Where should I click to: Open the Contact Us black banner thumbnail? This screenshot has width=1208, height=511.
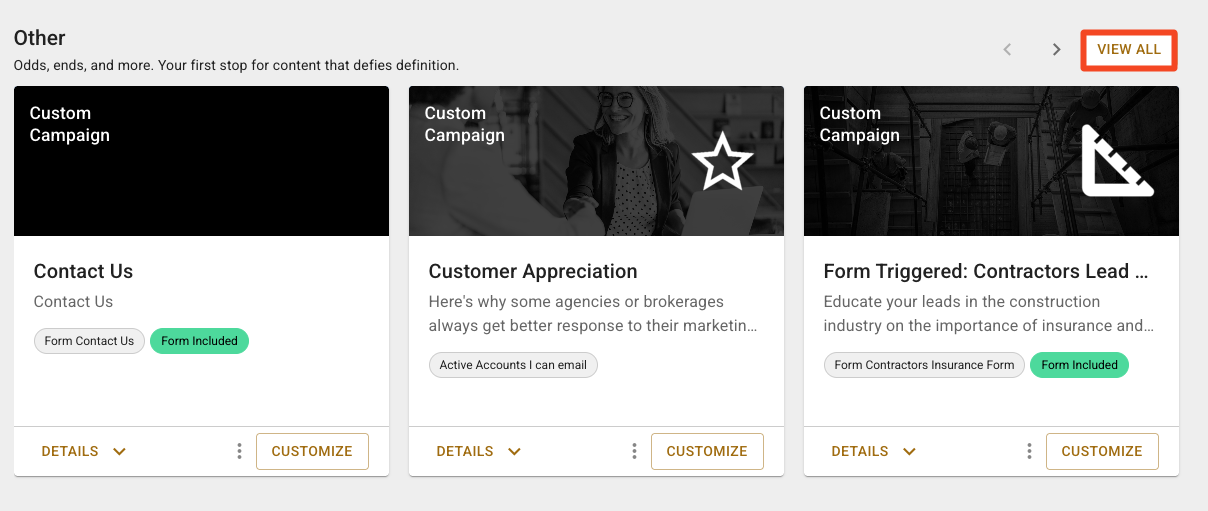click(x=201, y=161)
